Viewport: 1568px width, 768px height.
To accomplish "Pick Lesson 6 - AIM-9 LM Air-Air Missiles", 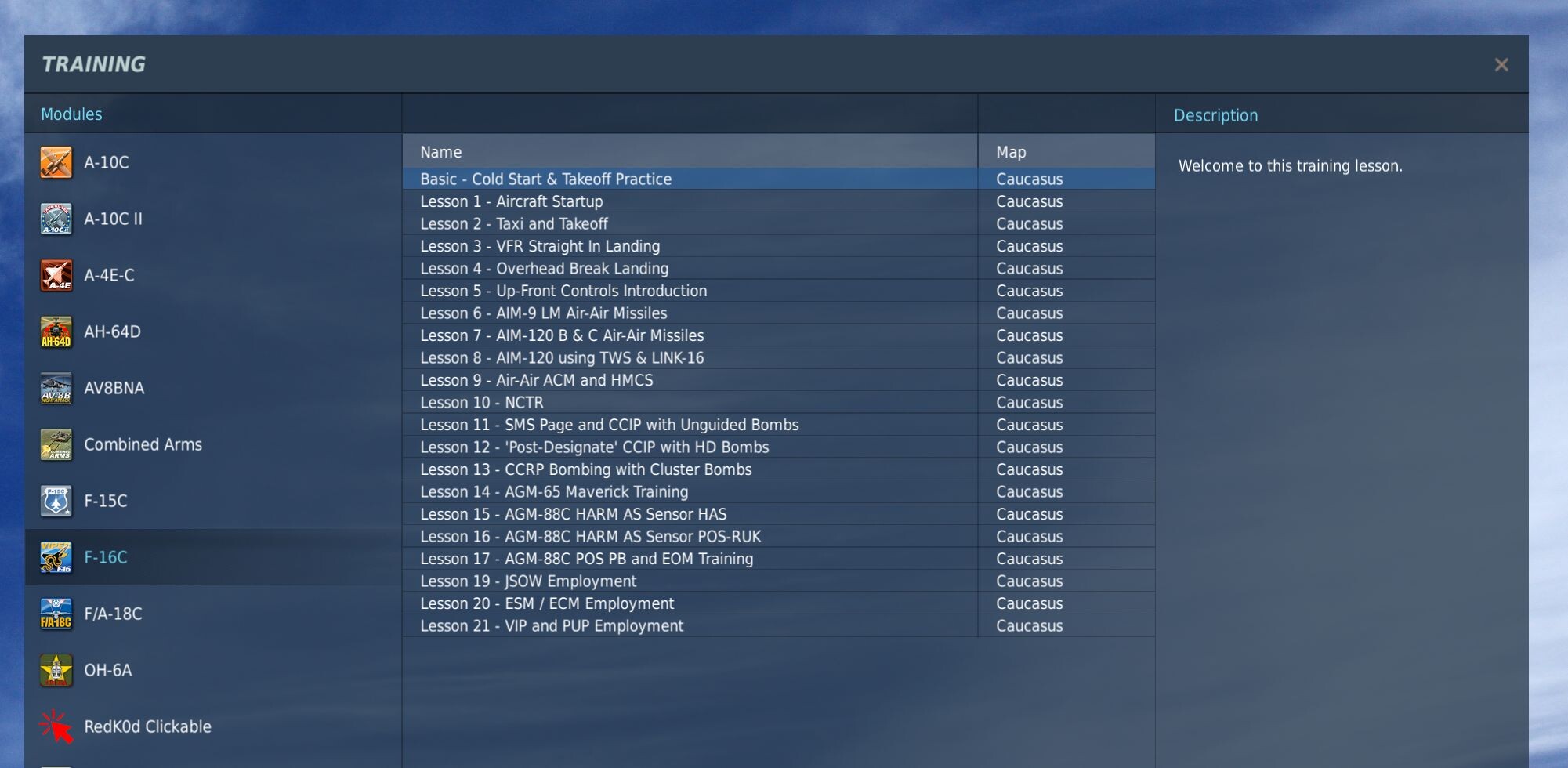I will (x=690, y=313).
